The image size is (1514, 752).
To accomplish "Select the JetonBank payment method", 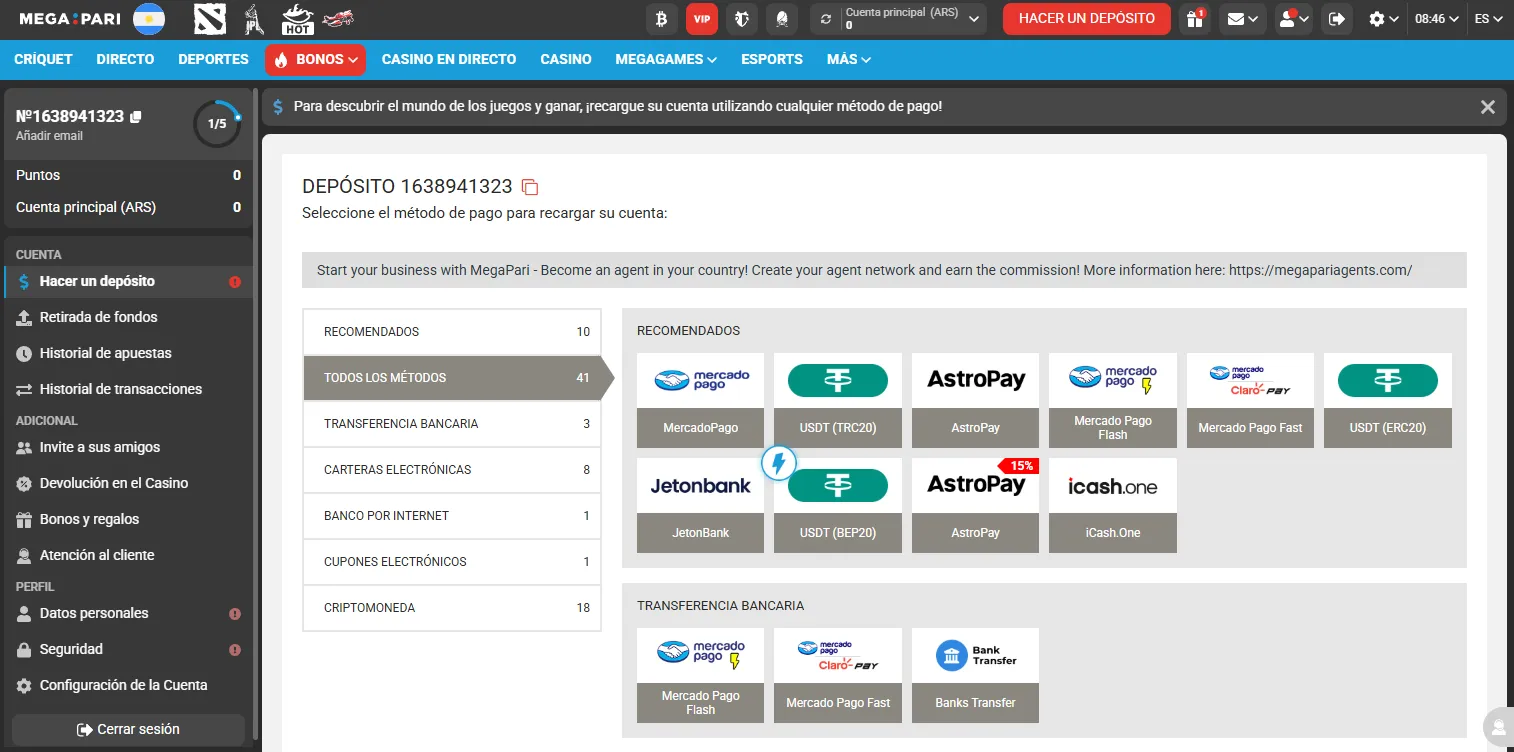I will tap(700, 505).
